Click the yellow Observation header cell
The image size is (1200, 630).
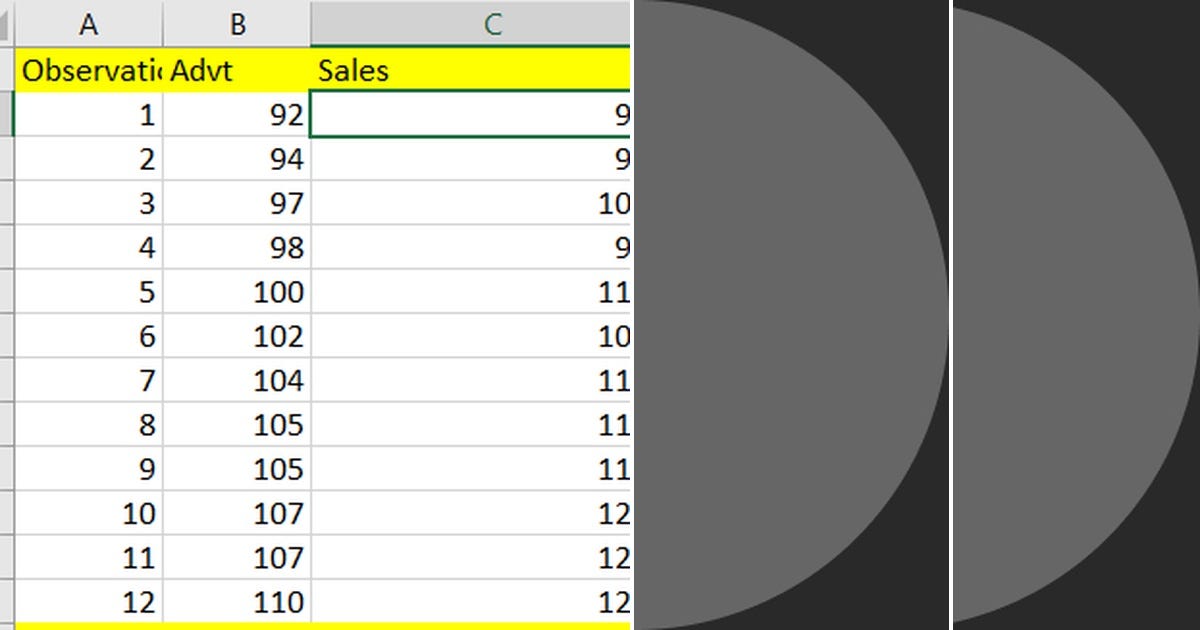88,70
